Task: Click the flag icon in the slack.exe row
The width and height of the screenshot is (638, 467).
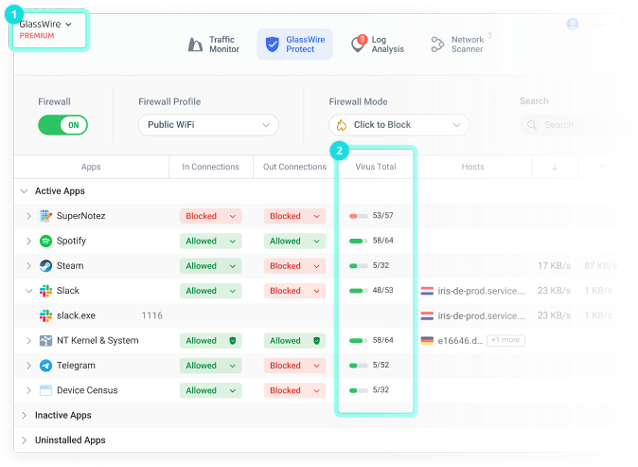Action: [427, 316]
